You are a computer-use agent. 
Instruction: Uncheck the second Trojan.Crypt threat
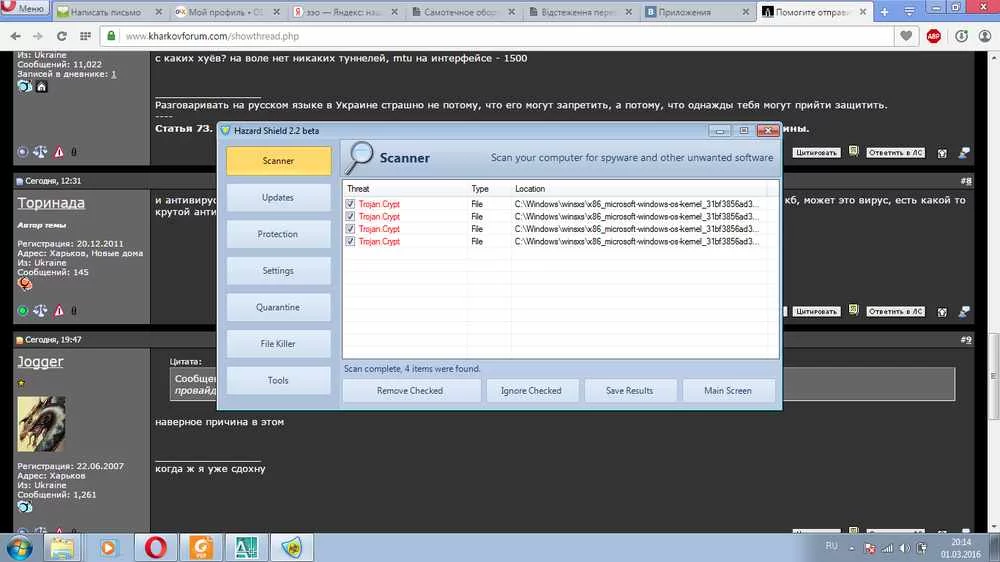(350, 216)
